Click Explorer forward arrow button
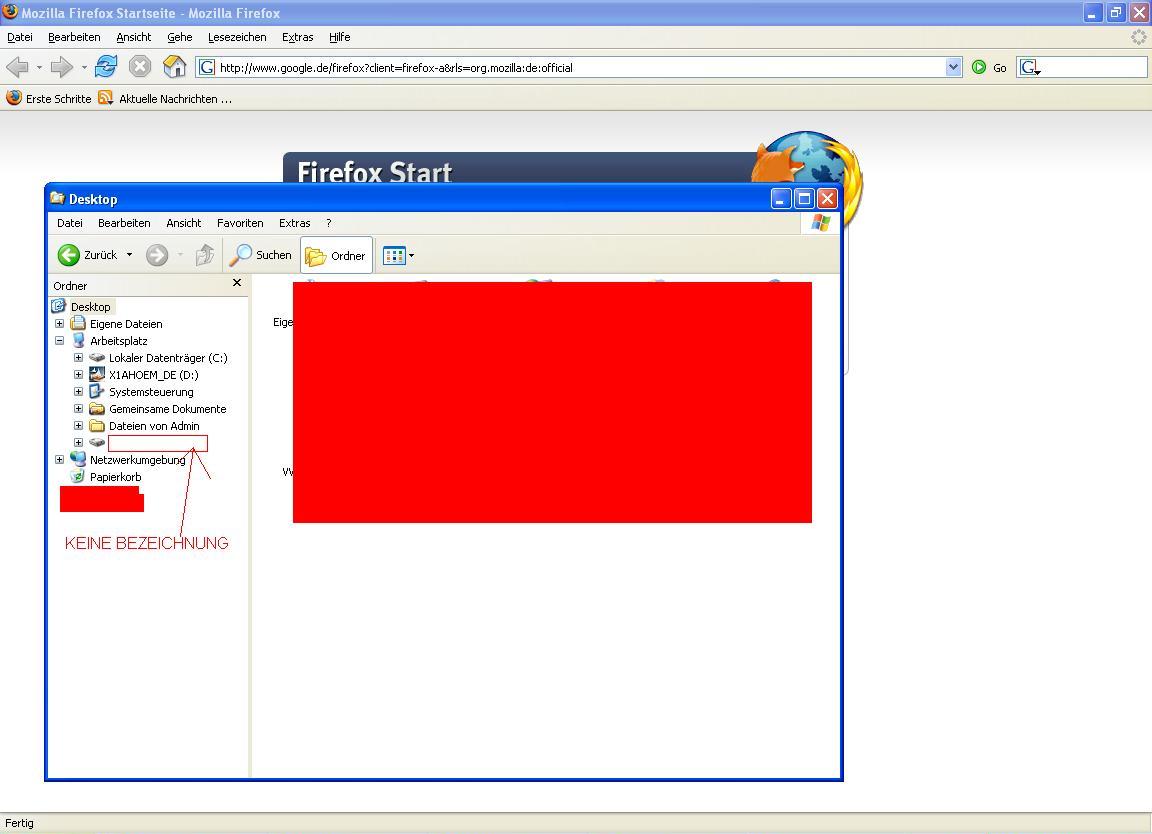Viewport: 1152px width, 834px height. pyautogui.click(x=156, y=255)
